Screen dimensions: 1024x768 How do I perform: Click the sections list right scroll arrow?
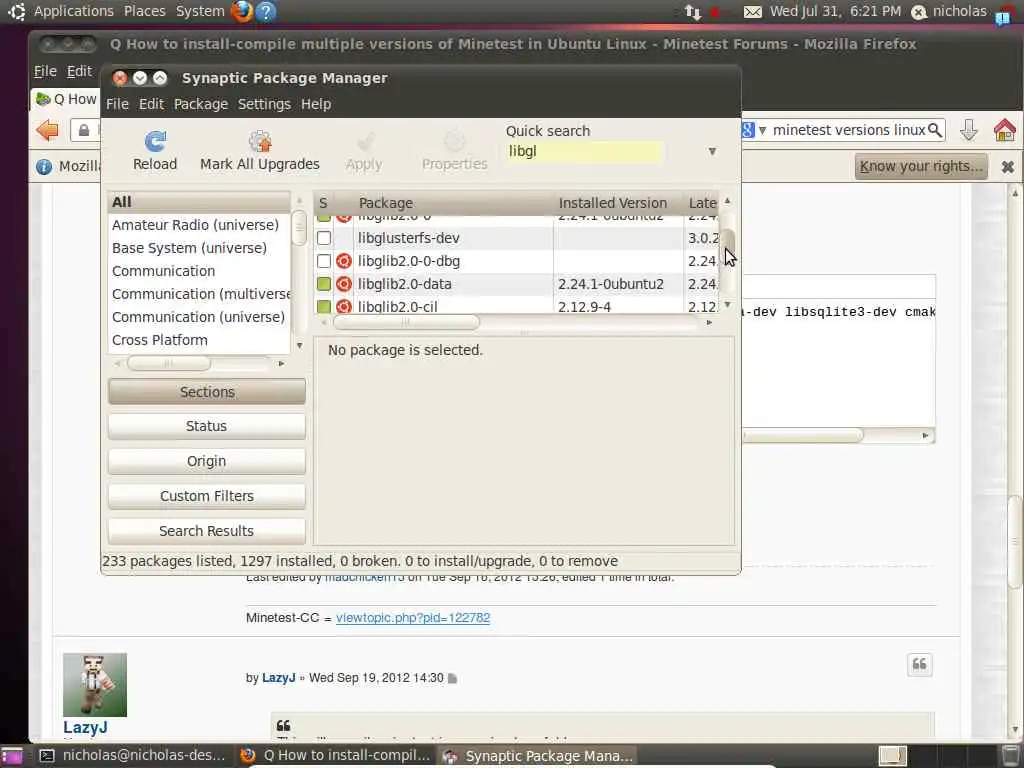281,363
